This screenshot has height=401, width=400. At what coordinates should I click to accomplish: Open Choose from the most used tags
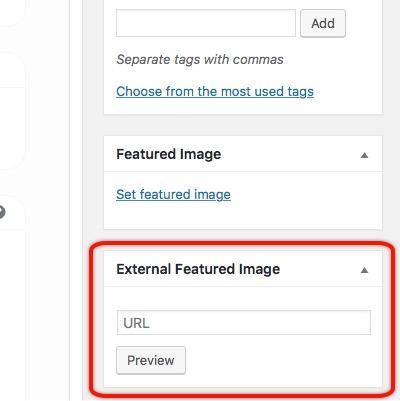(215, 91)
